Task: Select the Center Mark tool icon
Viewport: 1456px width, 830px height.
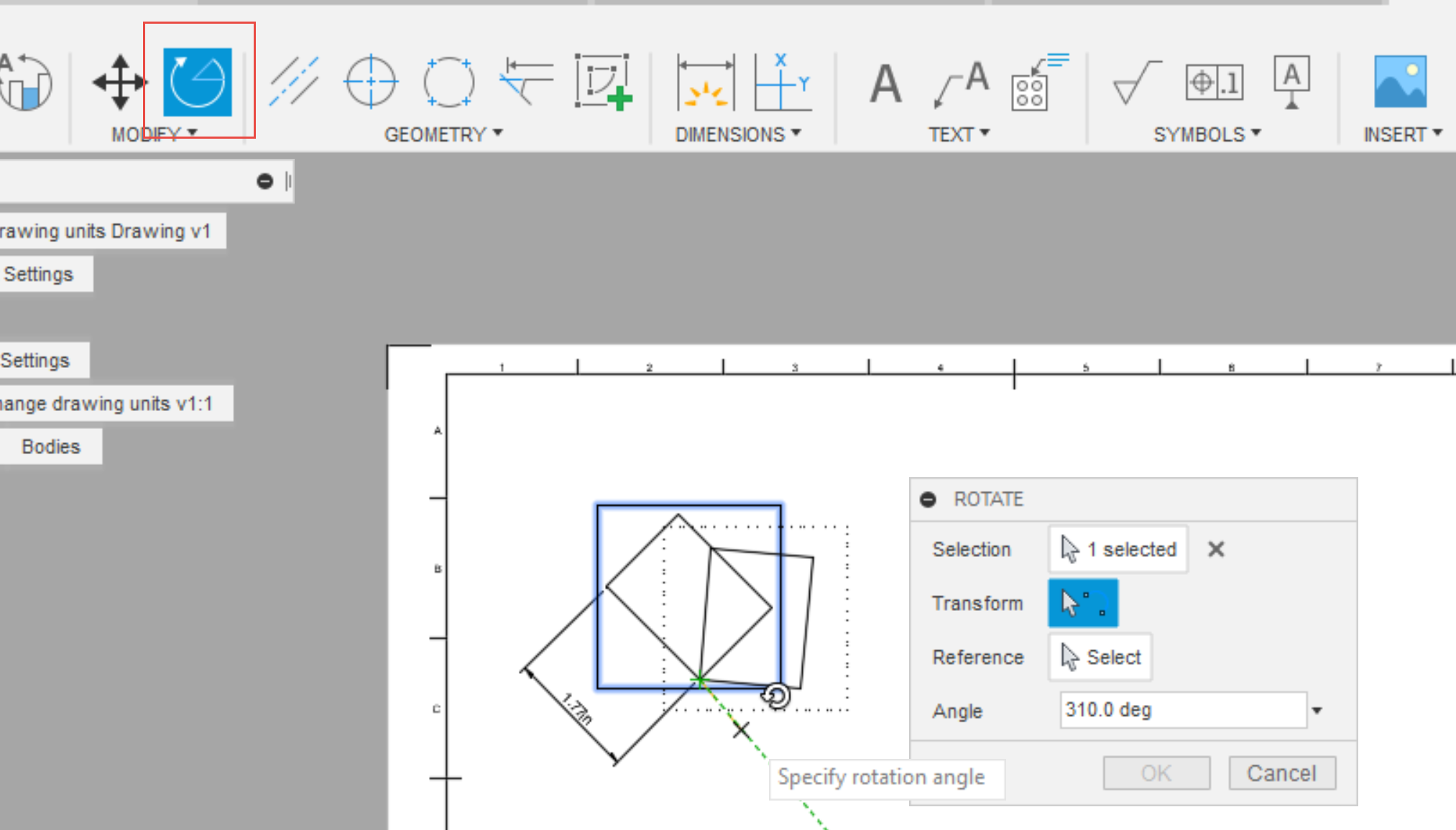Action: click(x=371, y=82)
